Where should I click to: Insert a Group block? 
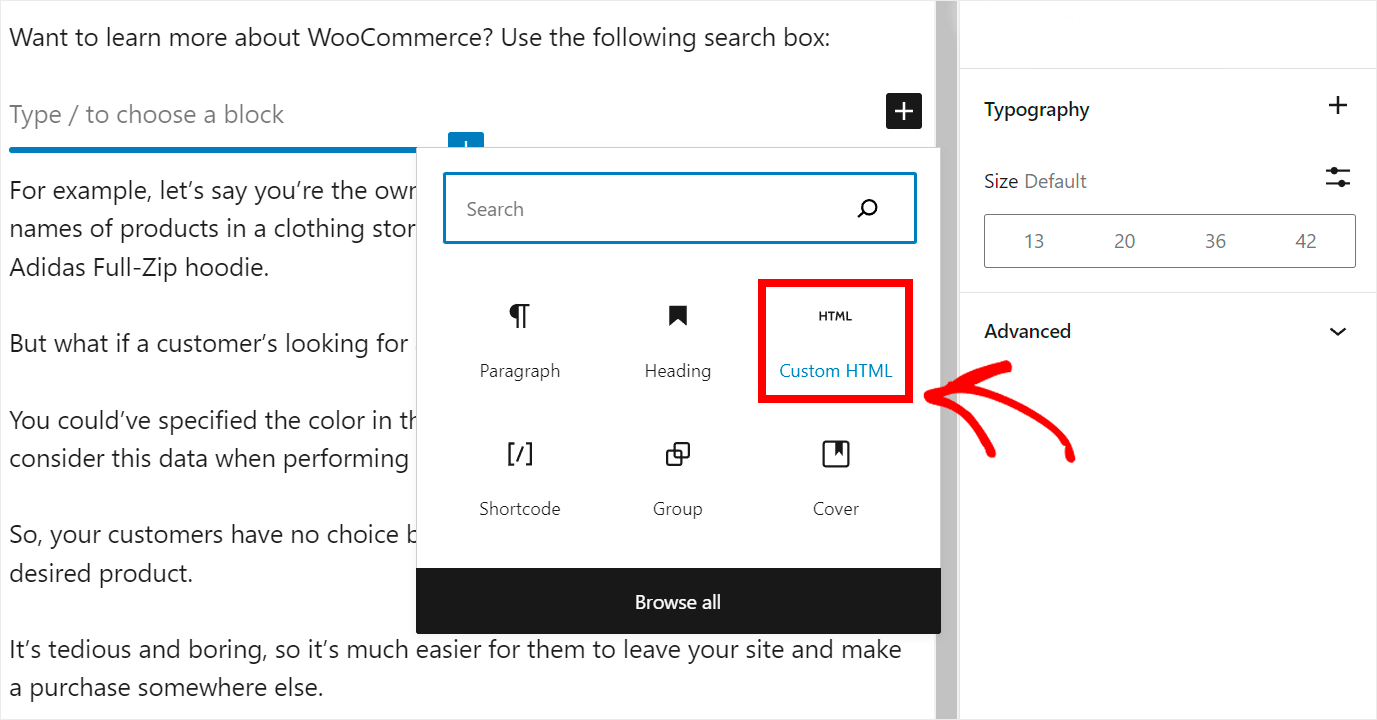(x=677, y=480)
